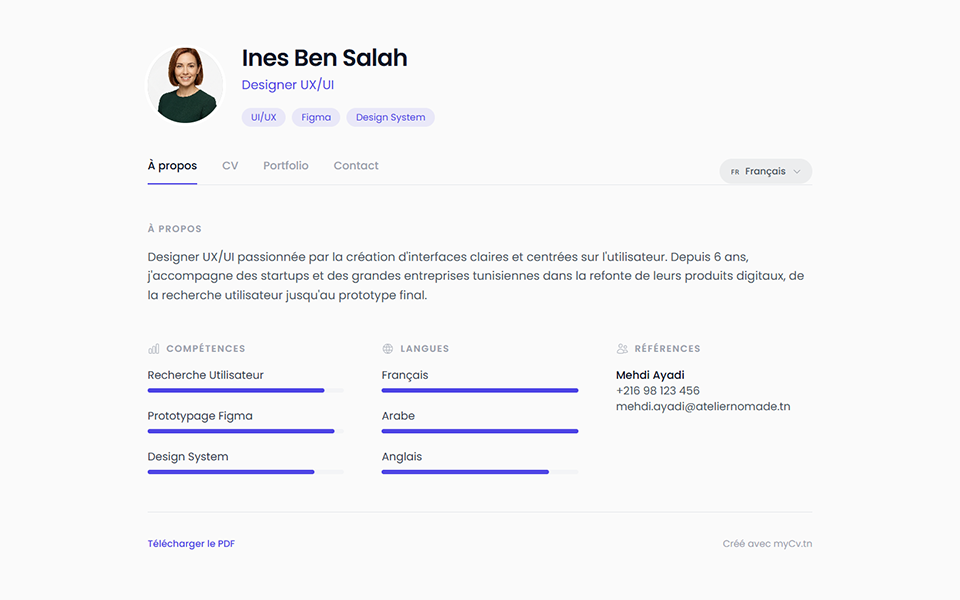Click the language selector chevron arrow
The width and height of the screenshot is (960, 600).
(797, 171)
